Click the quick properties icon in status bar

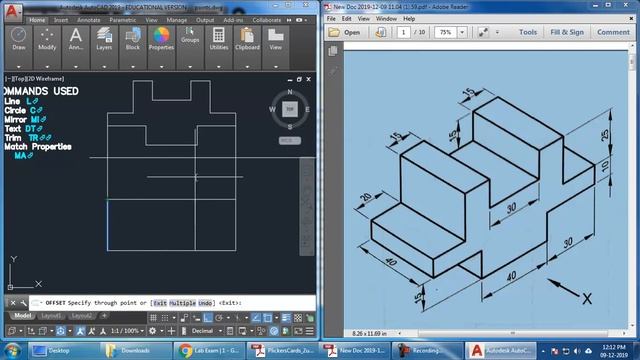pyautogui.click(x=230, y=331)
